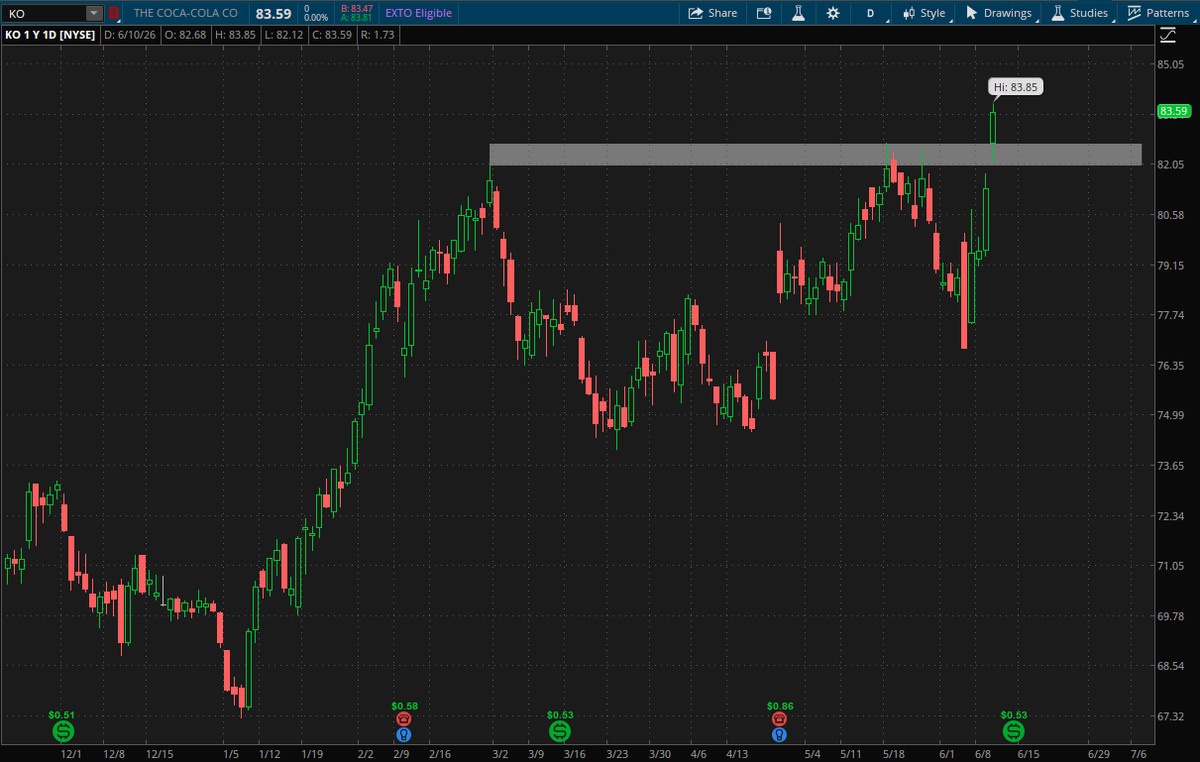Screen dimensions: 1200x762
Task: Click the 82.05 price axis label
Action: pos(1171,165)
